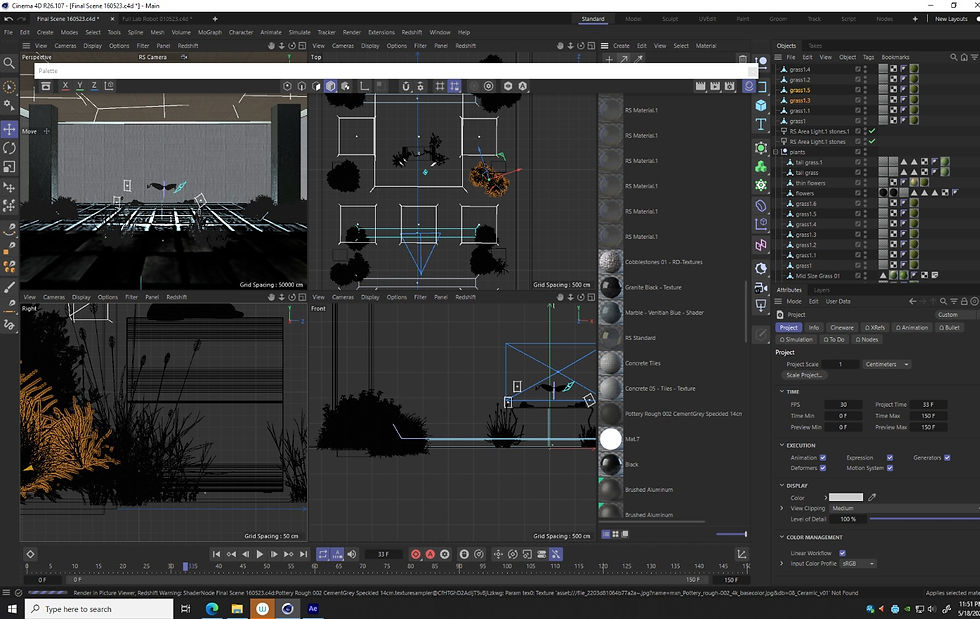This screenshot has width=980, height=619.
Task: Open the Create menu in material manager
Action: click(621, 46)
